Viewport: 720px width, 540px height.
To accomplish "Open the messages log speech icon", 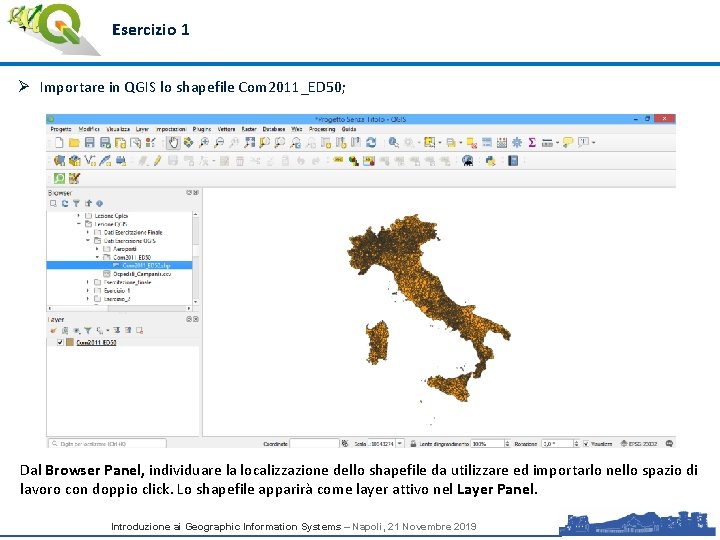I will point(669,444).
